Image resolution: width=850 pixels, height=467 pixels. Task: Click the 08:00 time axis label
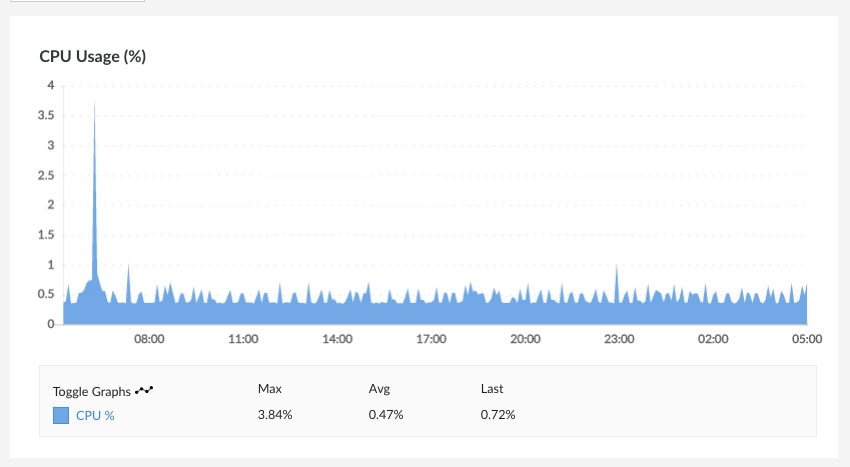149,339
